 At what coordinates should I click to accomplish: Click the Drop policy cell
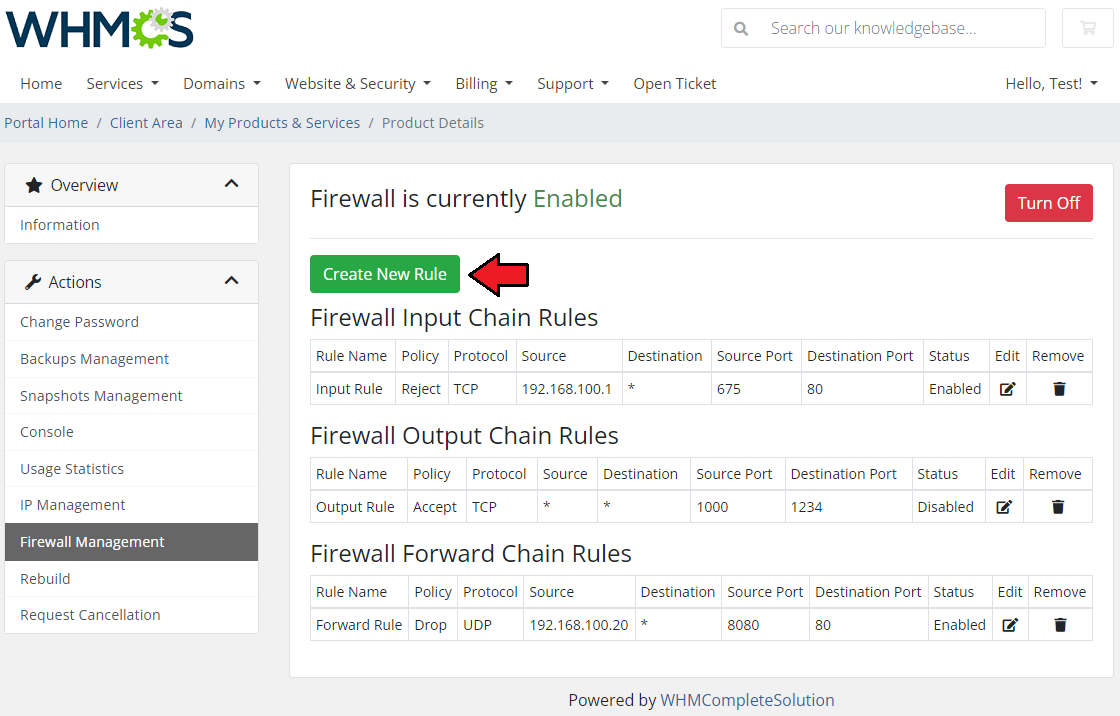(x=433, y=625)
